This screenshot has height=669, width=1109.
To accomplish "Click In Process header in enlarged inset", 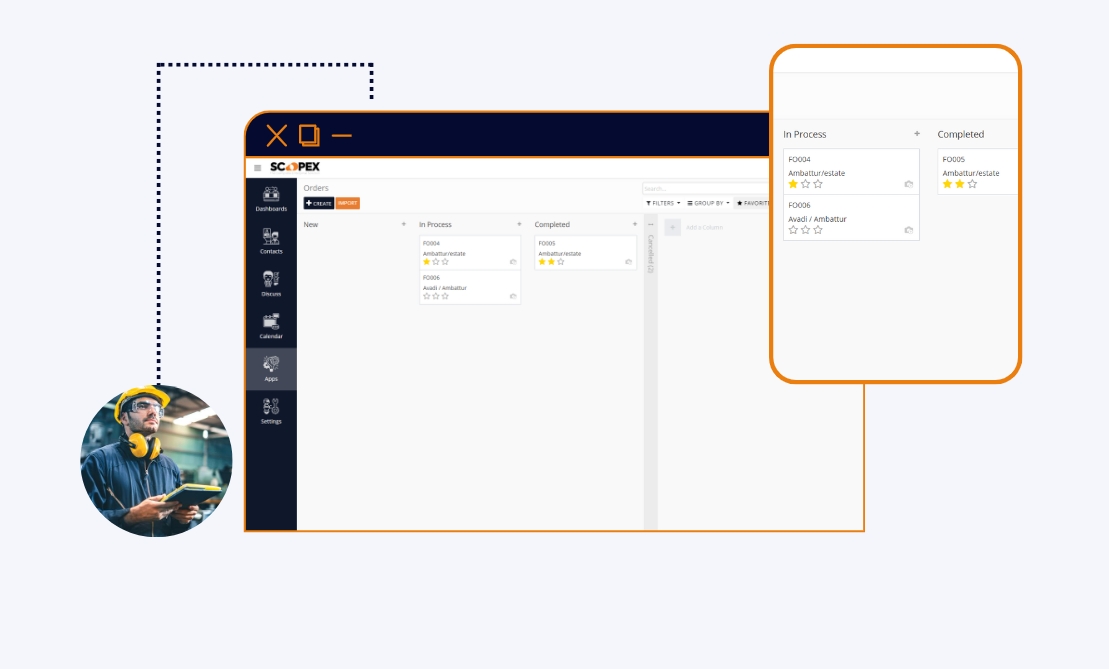I will click(x=804, y=134).
